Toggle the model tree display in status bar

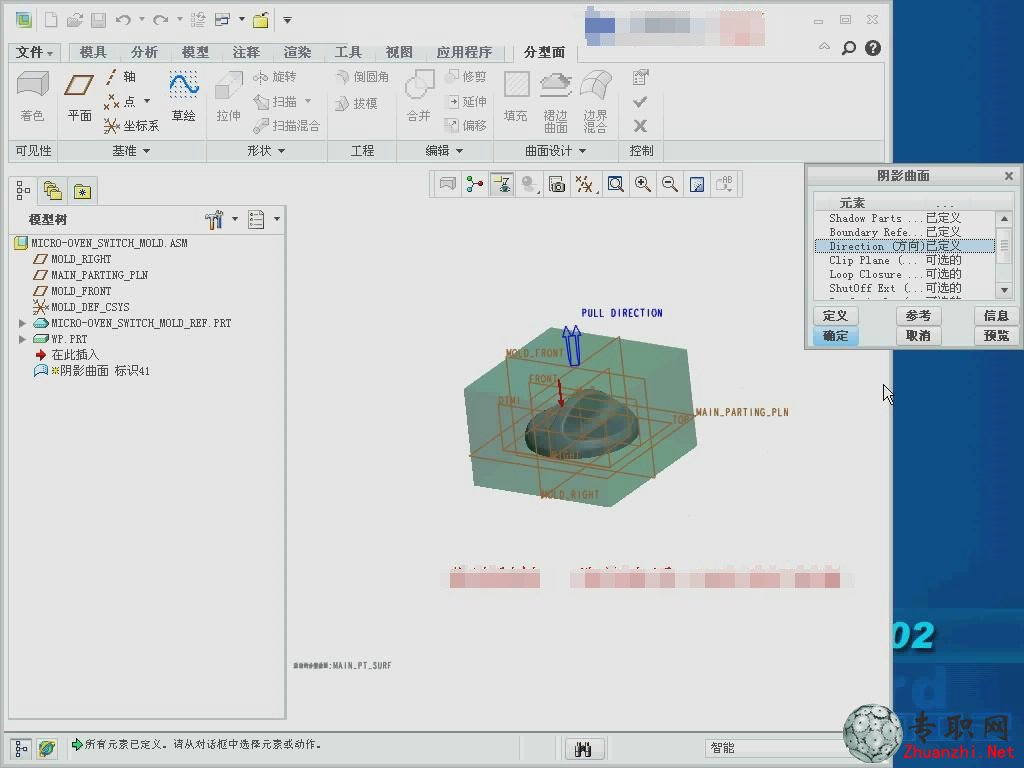tap(21, 748)
